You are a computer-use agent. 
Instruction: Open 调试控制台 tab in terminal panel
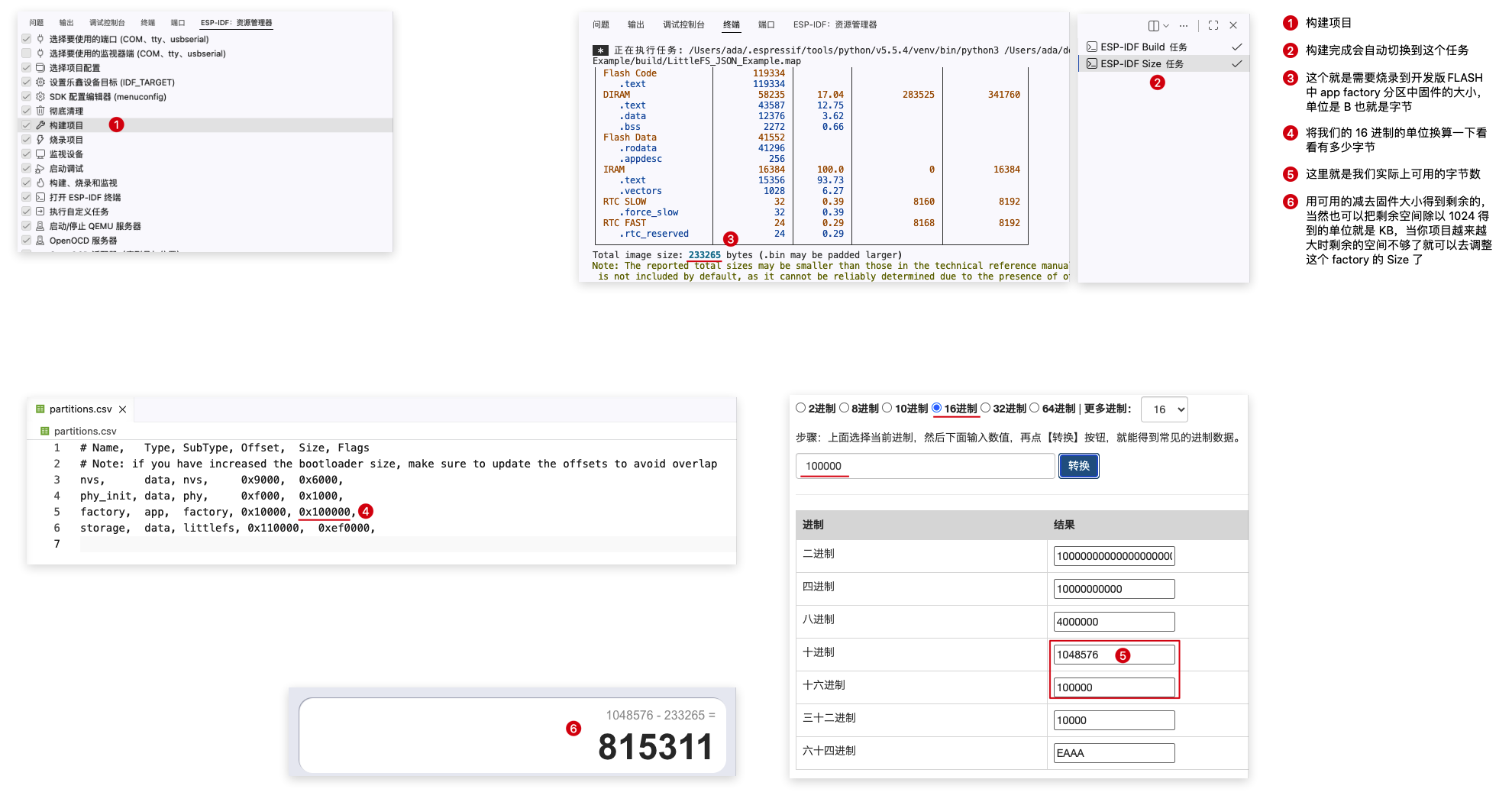click(683, 24)
